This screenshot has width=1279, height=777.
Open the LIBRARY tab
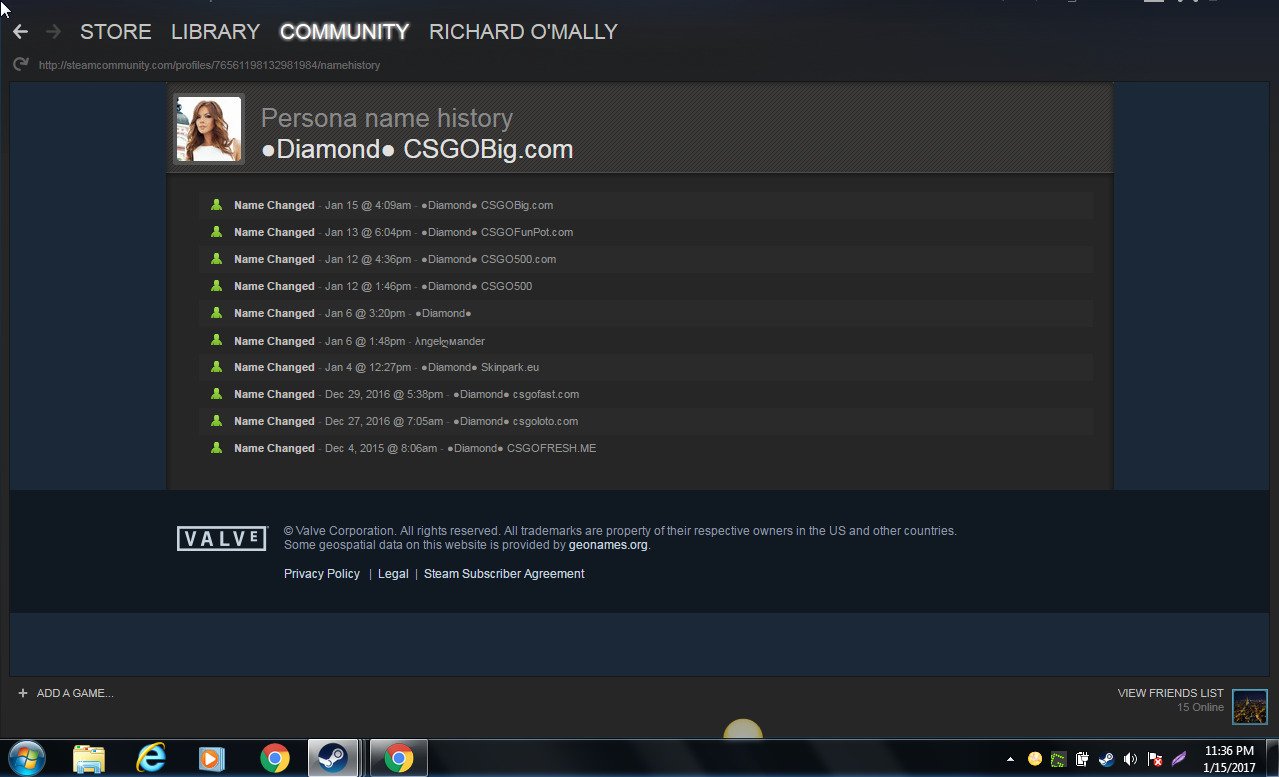point(215,32)
